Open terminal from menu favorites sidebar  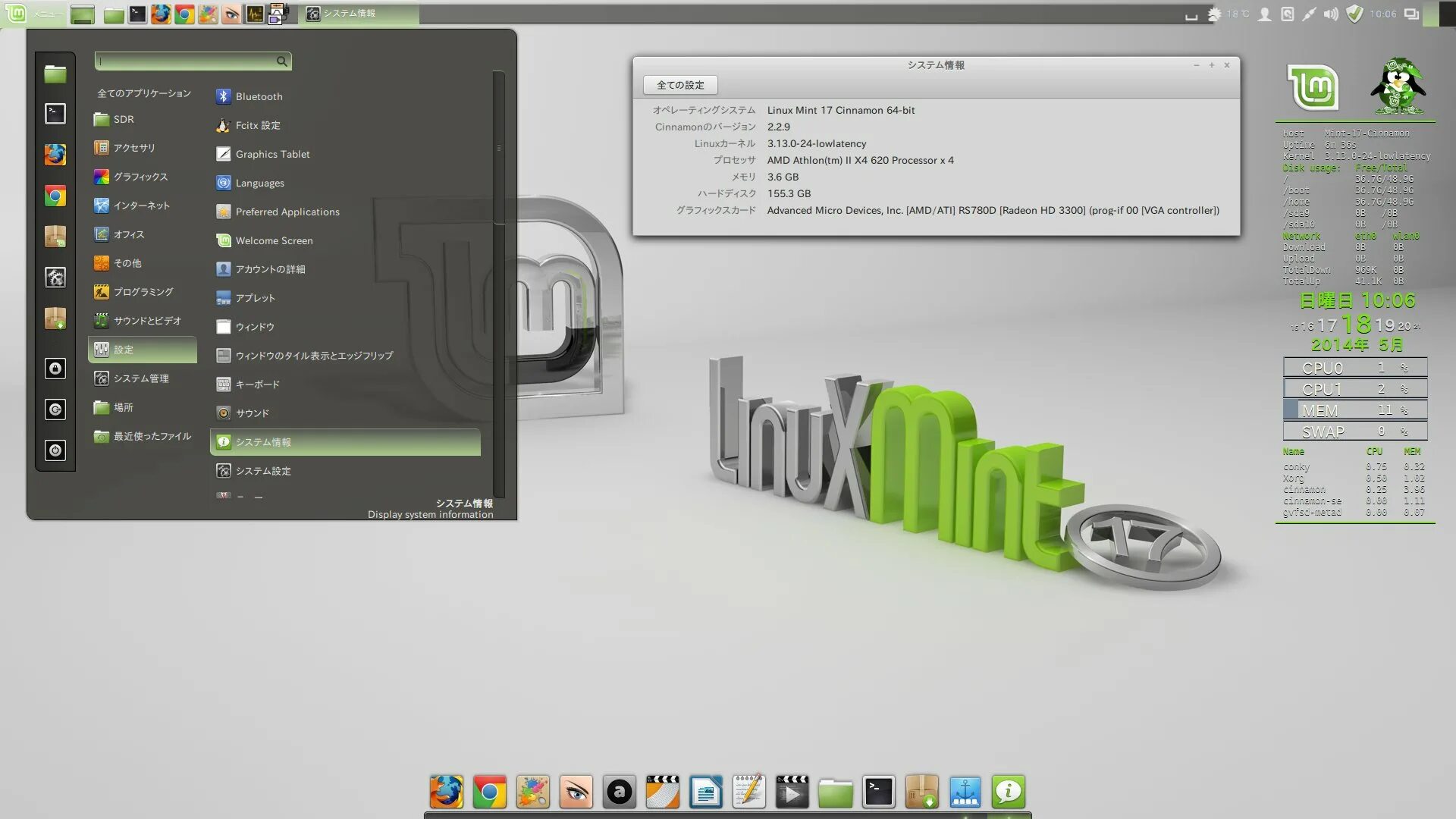[55, 114]
